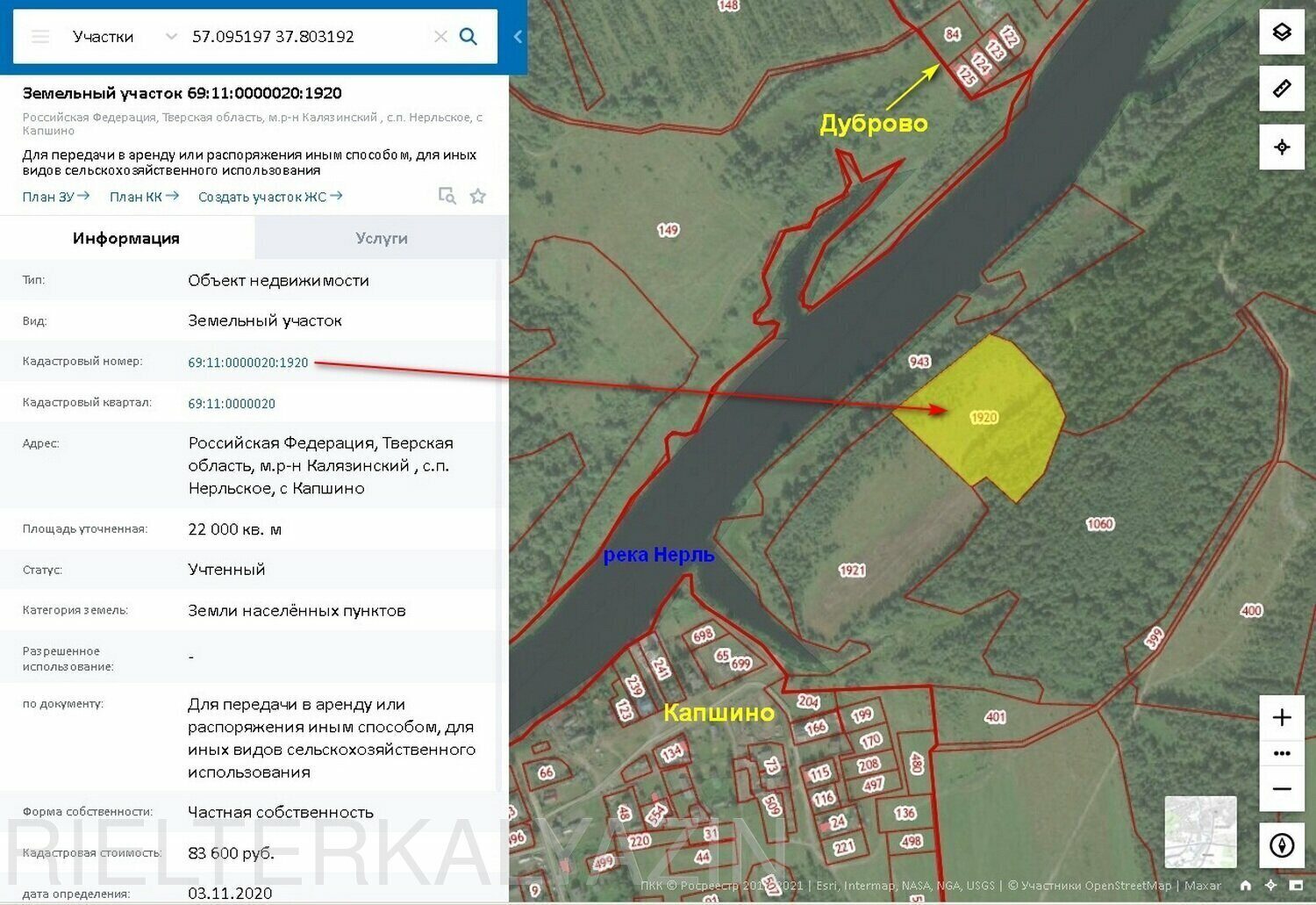Open cadastral number 69:11:0000020:1920 link
The image size is (1316, 905).
248,363
